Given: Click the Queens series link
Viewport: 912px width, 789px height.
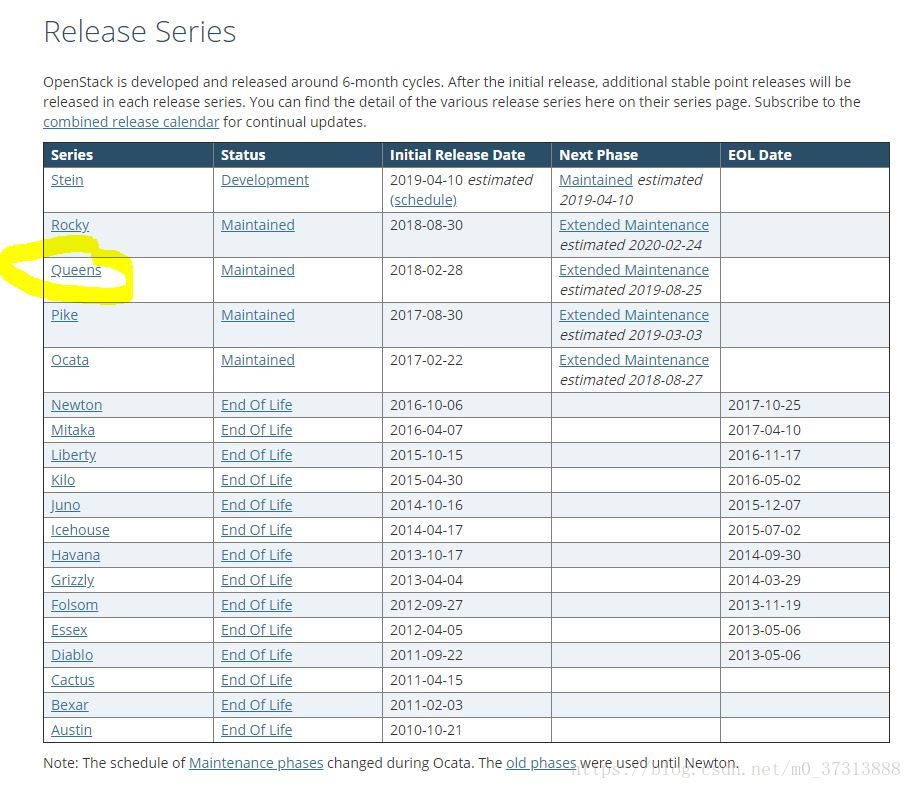Looking at the screenshot, I should 76,270.
